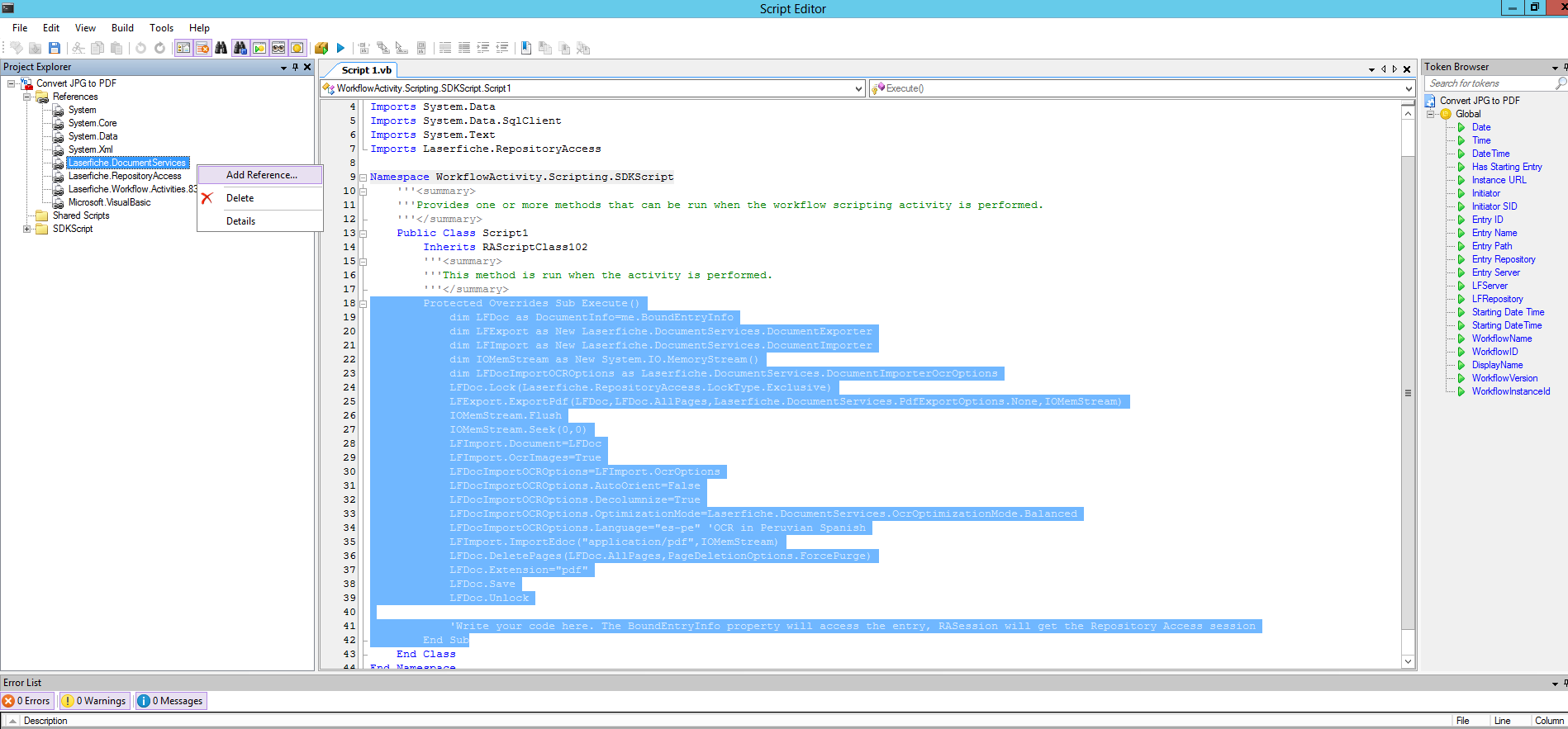Click the first toolbar icon (tag)

pyautogui.click(x=17, y=48)
